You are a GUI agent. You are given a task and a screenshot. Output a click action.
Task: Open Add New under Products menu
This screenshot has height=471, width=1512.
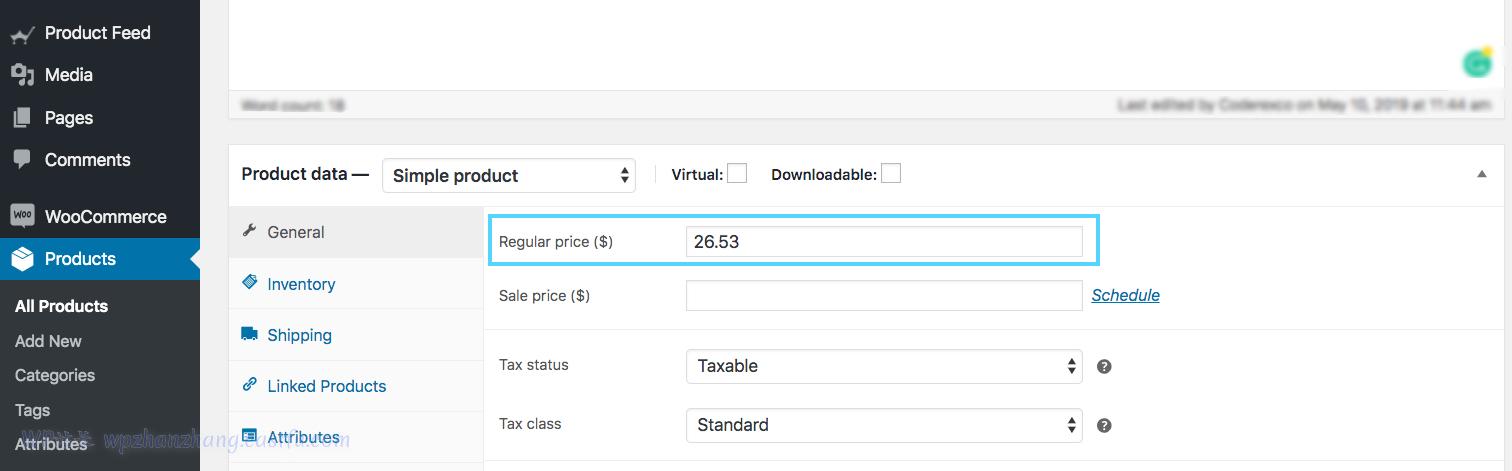(48, 341)
